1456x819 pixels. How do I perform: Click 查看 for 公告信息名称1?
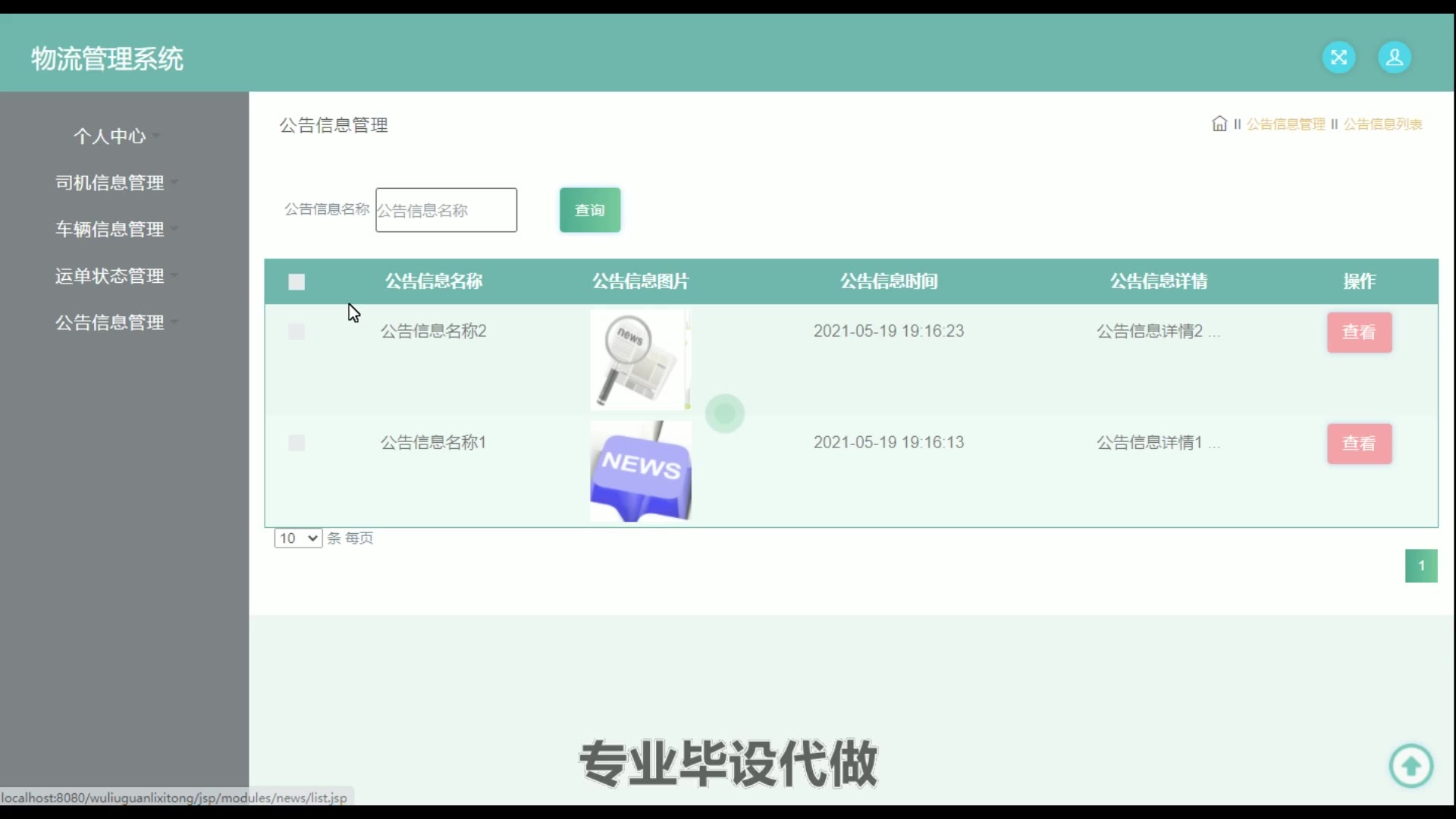(1359, 444)
